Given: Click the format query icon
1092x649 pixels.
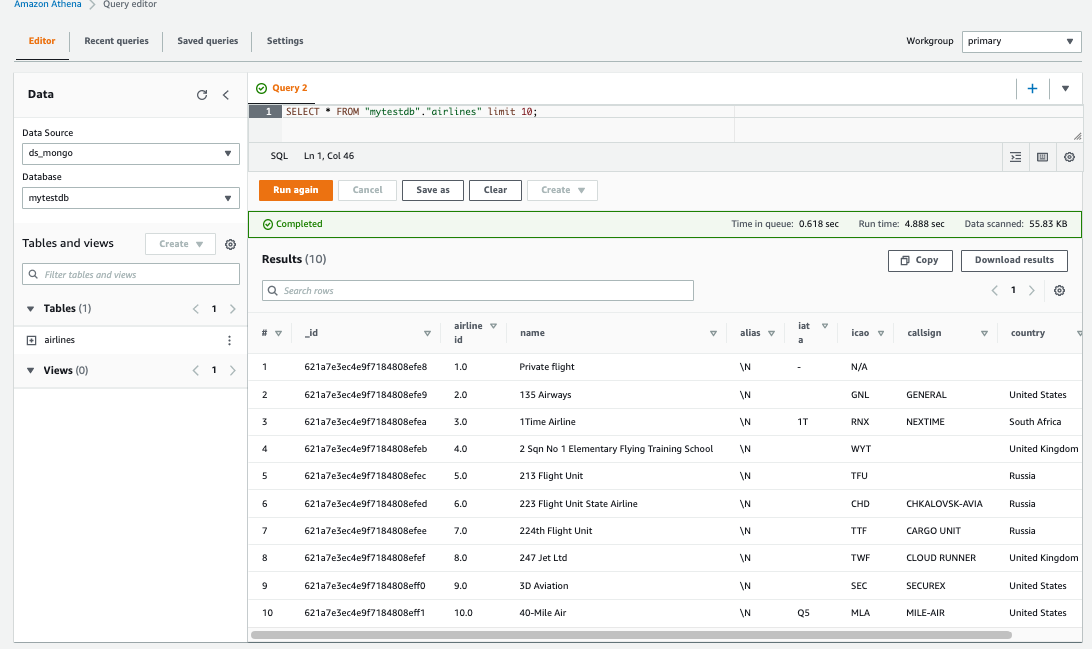Looking at the screenshot, I should pos(1016,157).
